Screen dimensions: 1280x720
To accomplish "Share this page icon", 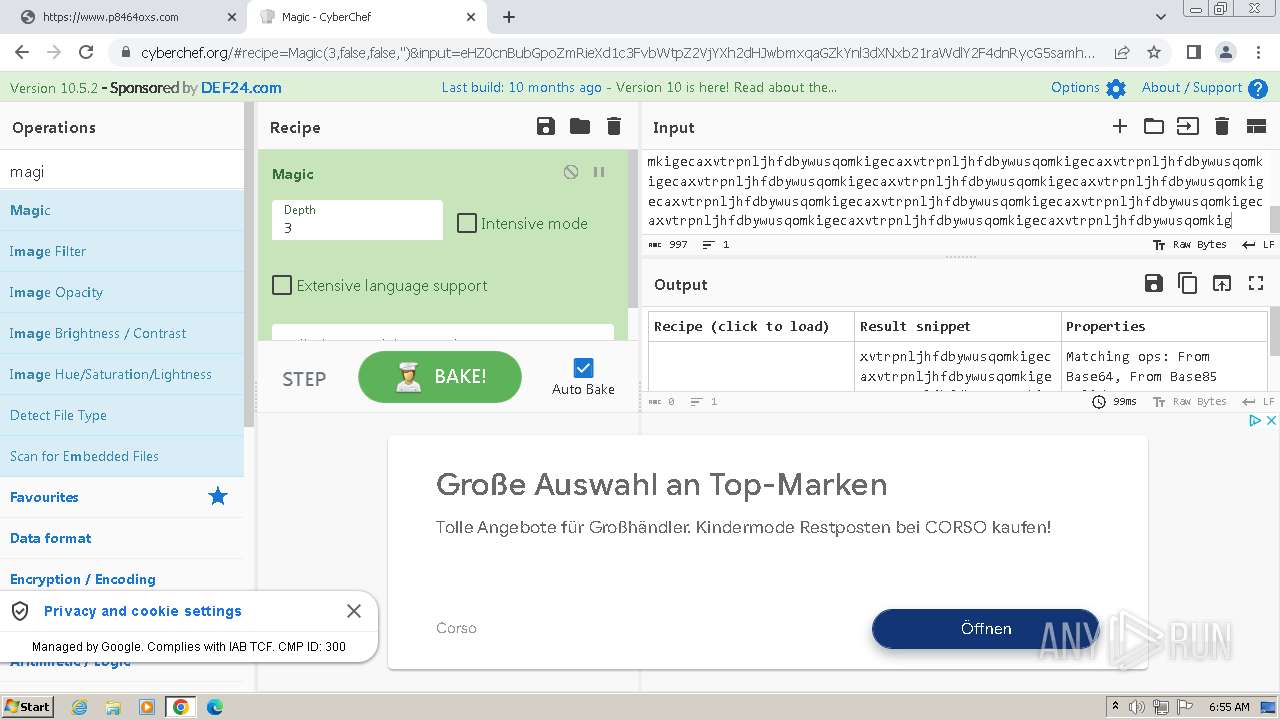I will tap(1122, 52).
